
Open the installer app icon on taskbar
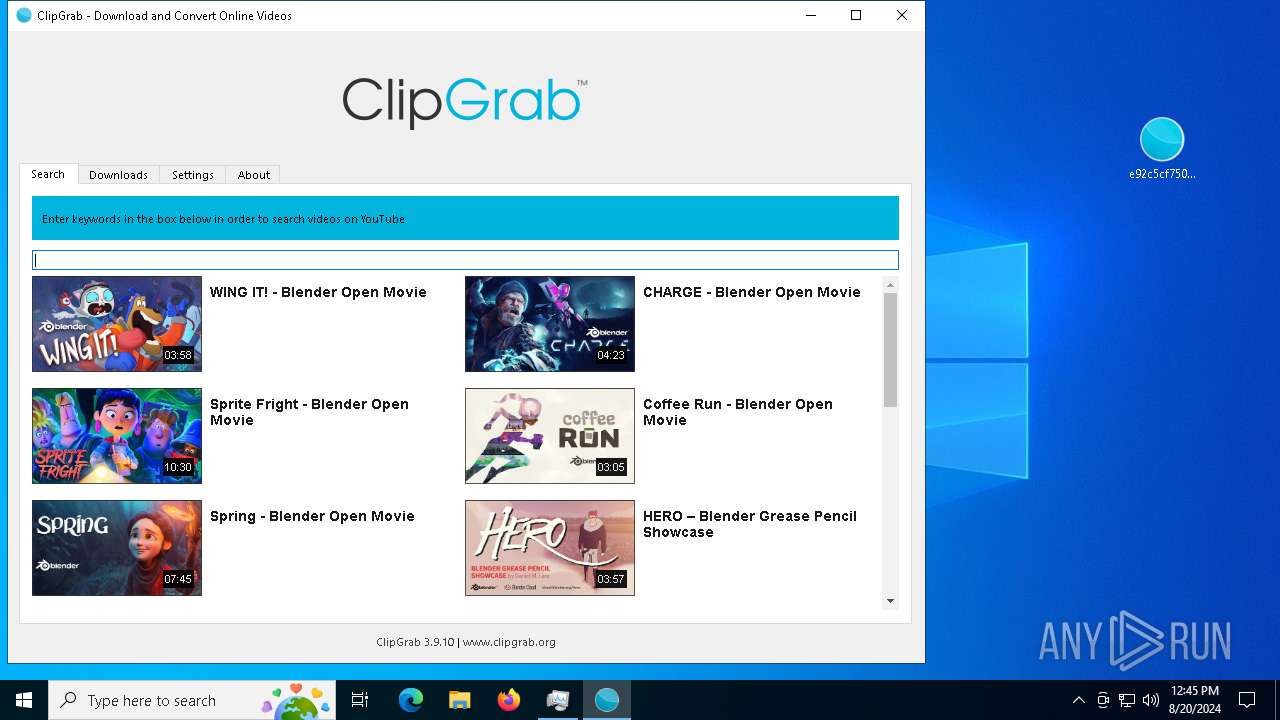pyautogui.click(x=558, y=700)
